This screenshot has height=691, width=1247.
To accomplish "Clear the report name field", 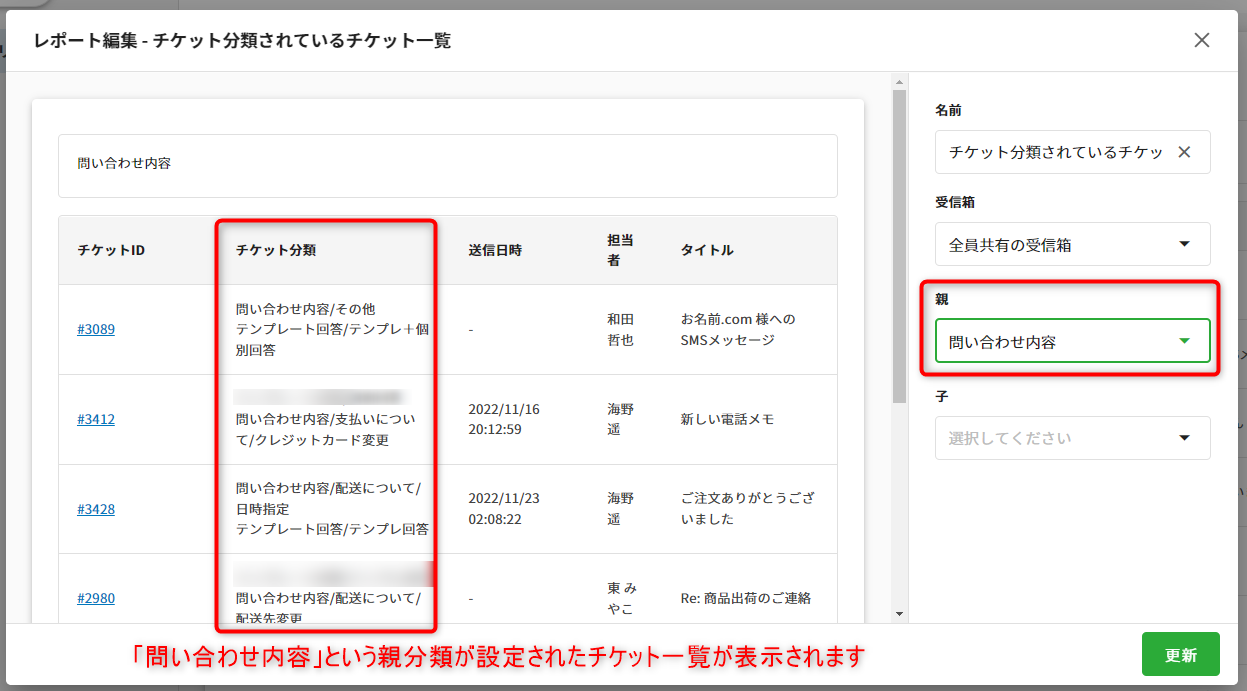I will click(1184, 152).
